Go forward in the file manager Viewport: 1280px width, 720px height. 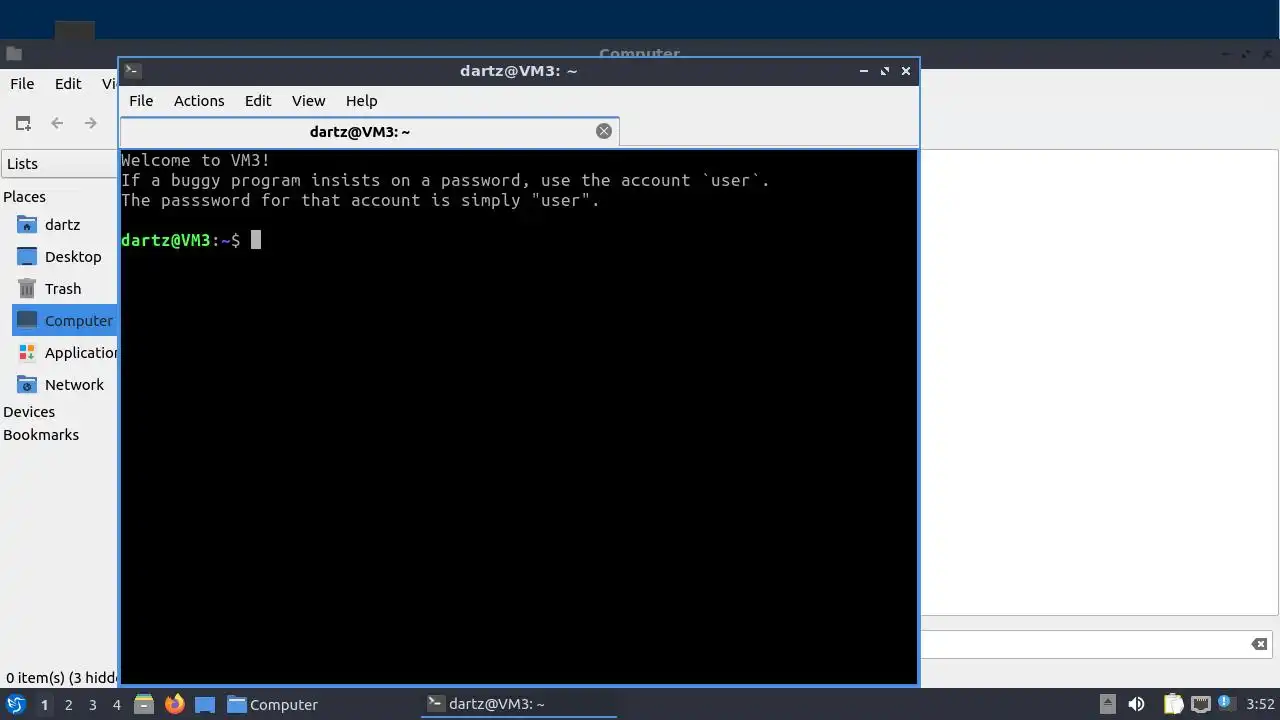(x=91, y=123)
